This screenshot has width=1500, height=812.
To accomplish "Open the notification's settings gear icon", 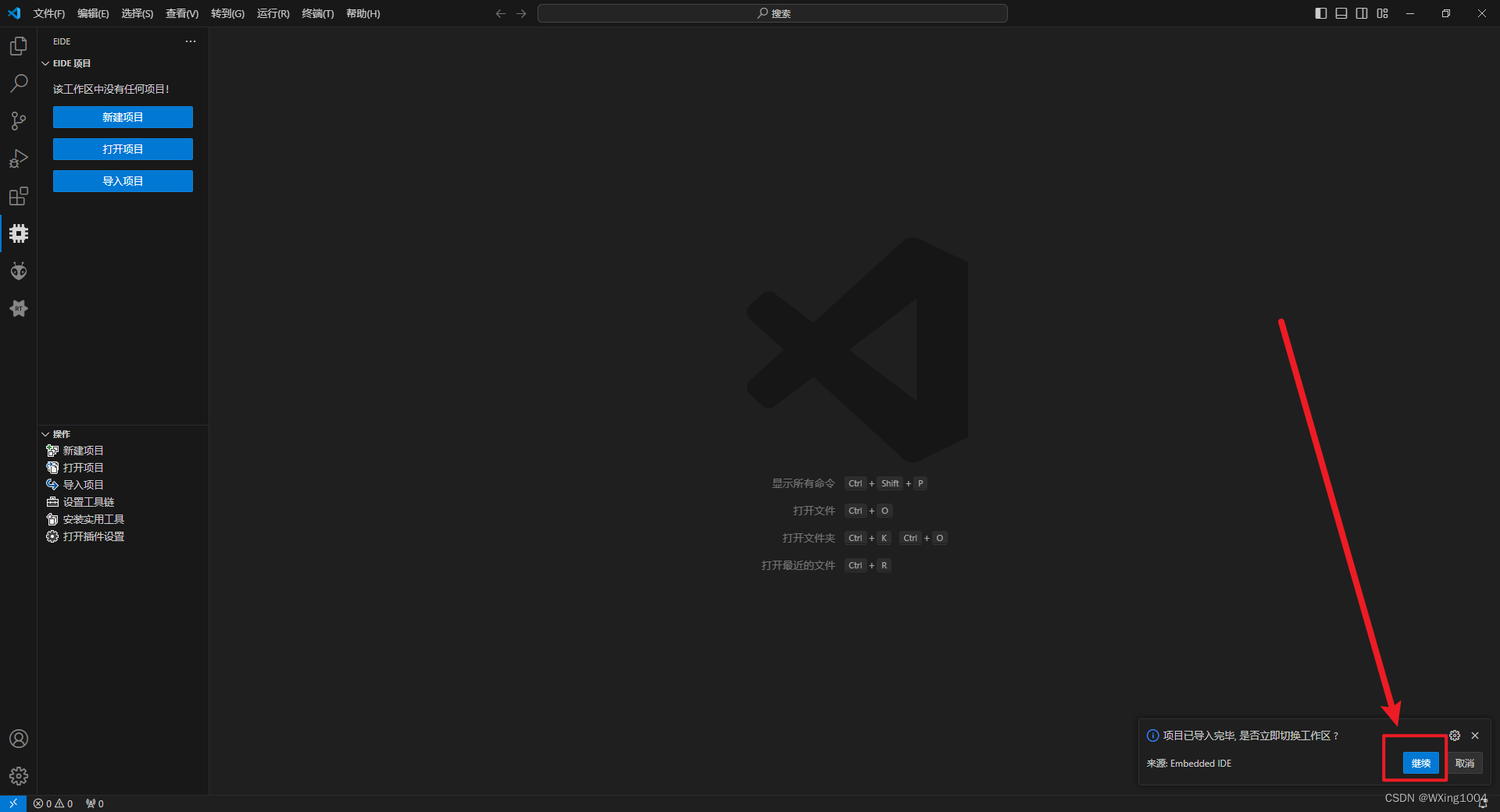I will click(x=1454, y=735).
